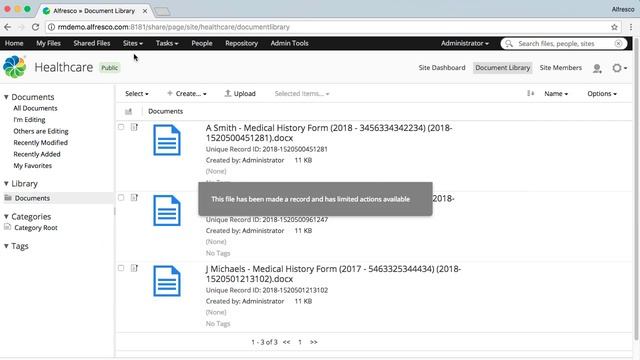Open the second document's thumbnail

(167, 211)
